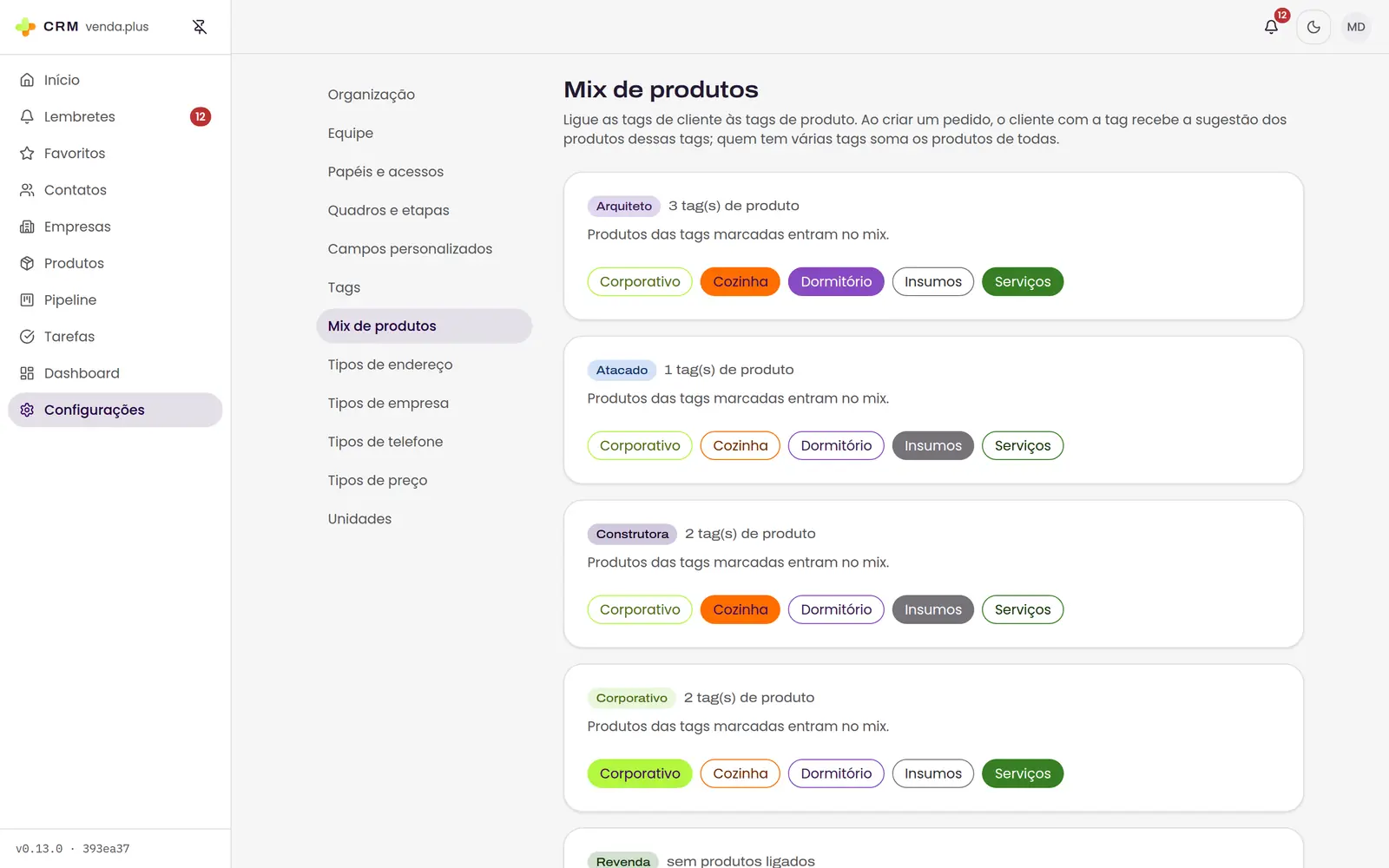Image resolution: width=1389 pixels, height=868 pixels.
Task: Click the Tarefas check-circle icon
Action: [x=27, y=337]
